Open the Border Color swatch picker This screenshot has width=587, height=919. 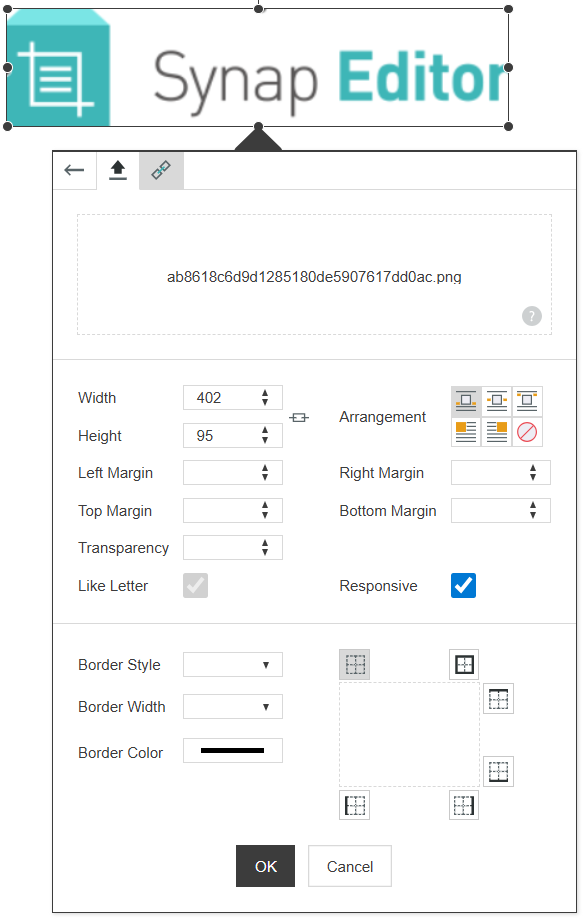[x=233, y=750]
